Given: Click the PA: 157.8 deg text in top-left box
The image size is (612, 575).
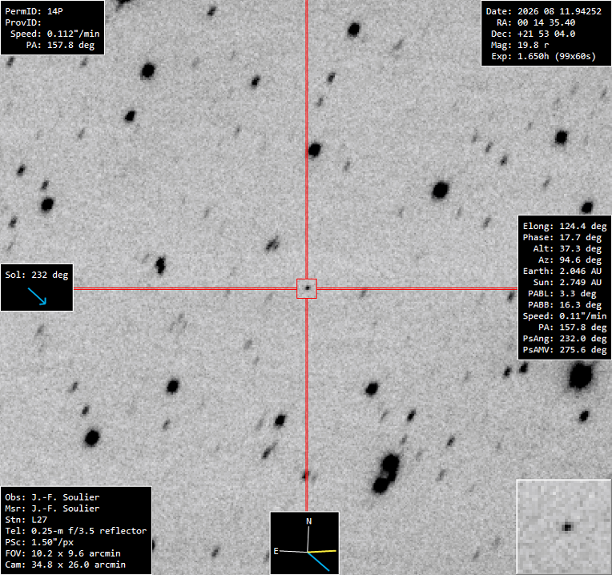Looking at the screenshot, I should 60,45.
